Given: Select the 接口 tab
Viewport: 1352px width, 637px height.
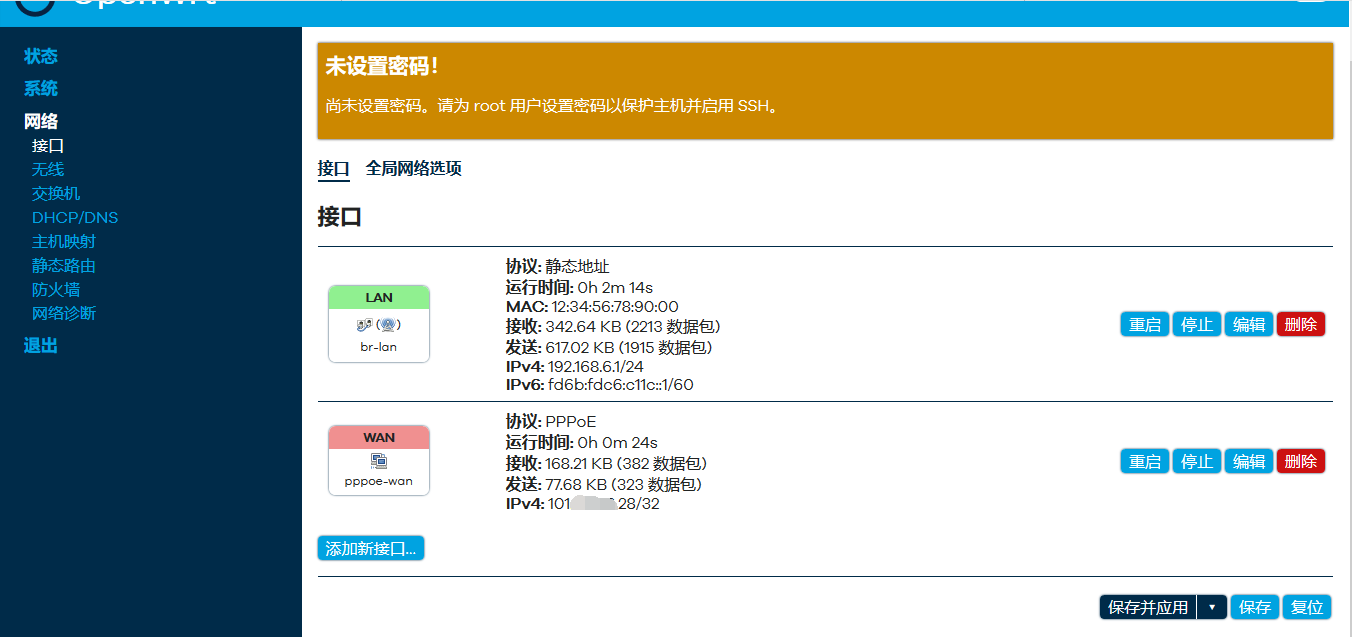Looking at the screenshot, I should click(x=333, y=168).
